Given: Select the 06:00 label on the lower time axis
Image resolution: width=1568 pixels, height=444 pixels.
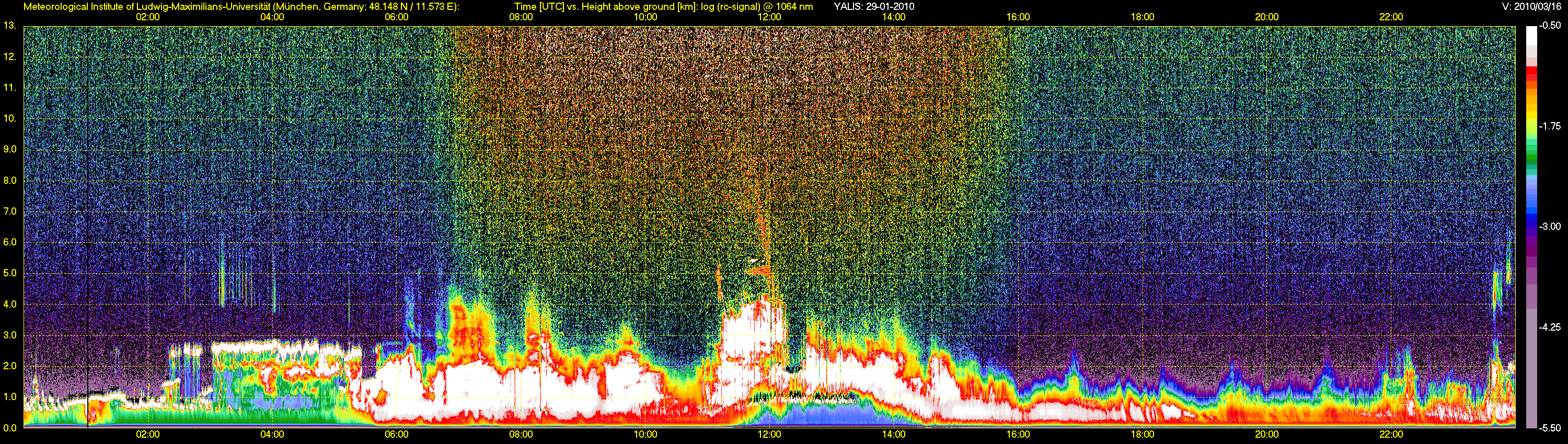Looking at the screenshot, I should (x=396, y=434).
